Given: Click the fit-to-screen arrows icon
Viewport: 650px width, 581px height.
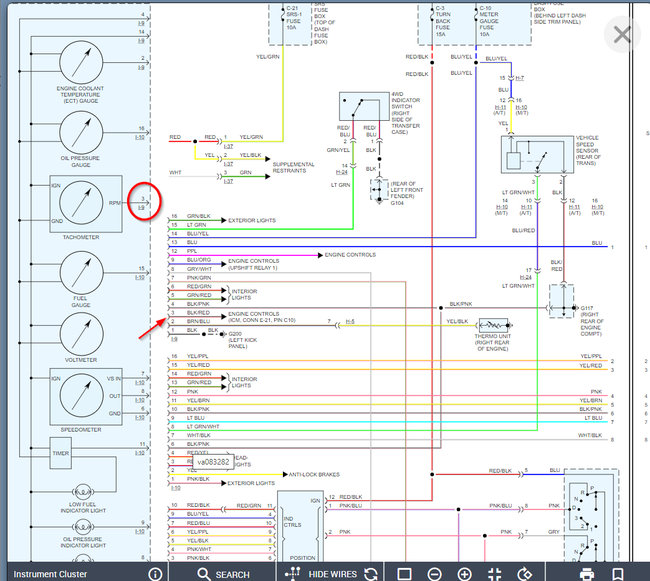Looking at the screenshot, I should click(x=494, y=573).
